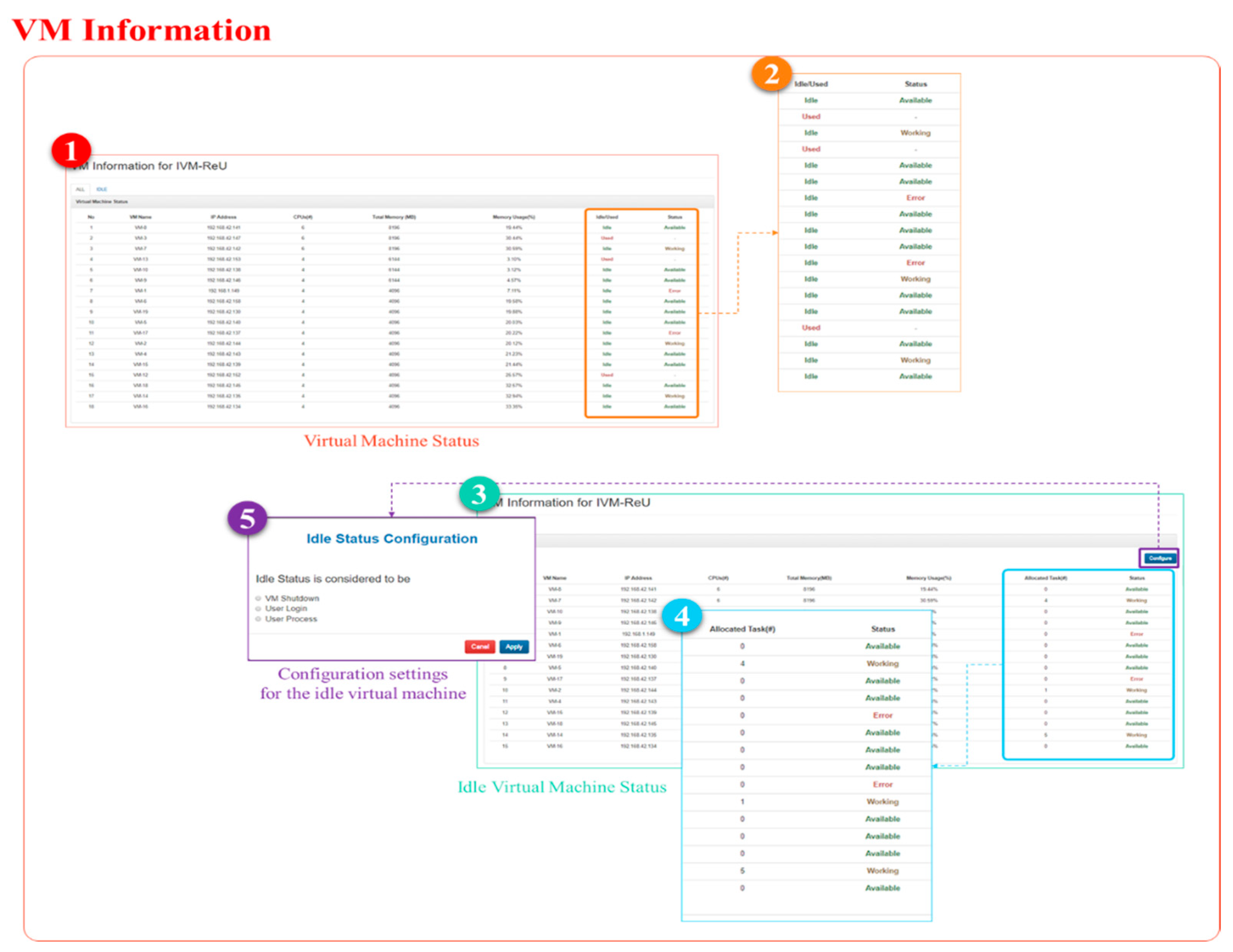Click the Idle Status Configuration title
1233x952 pixels.
[392, 538]
